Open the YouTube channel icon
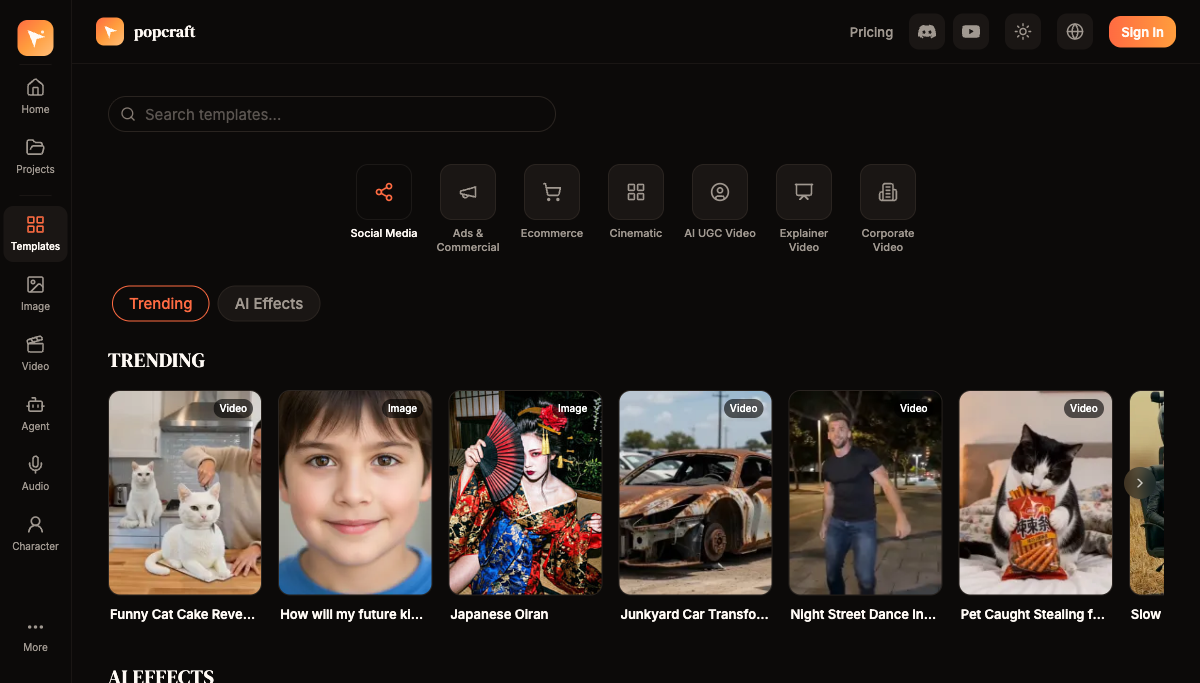The height and width of the screenshot is (683, 1200). pos(970,32)
